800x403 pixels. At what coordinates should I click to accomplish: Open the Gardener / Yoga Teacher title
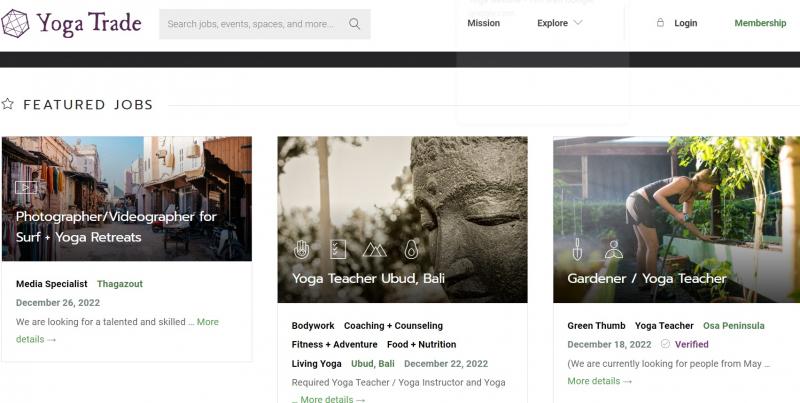point(647,279)
